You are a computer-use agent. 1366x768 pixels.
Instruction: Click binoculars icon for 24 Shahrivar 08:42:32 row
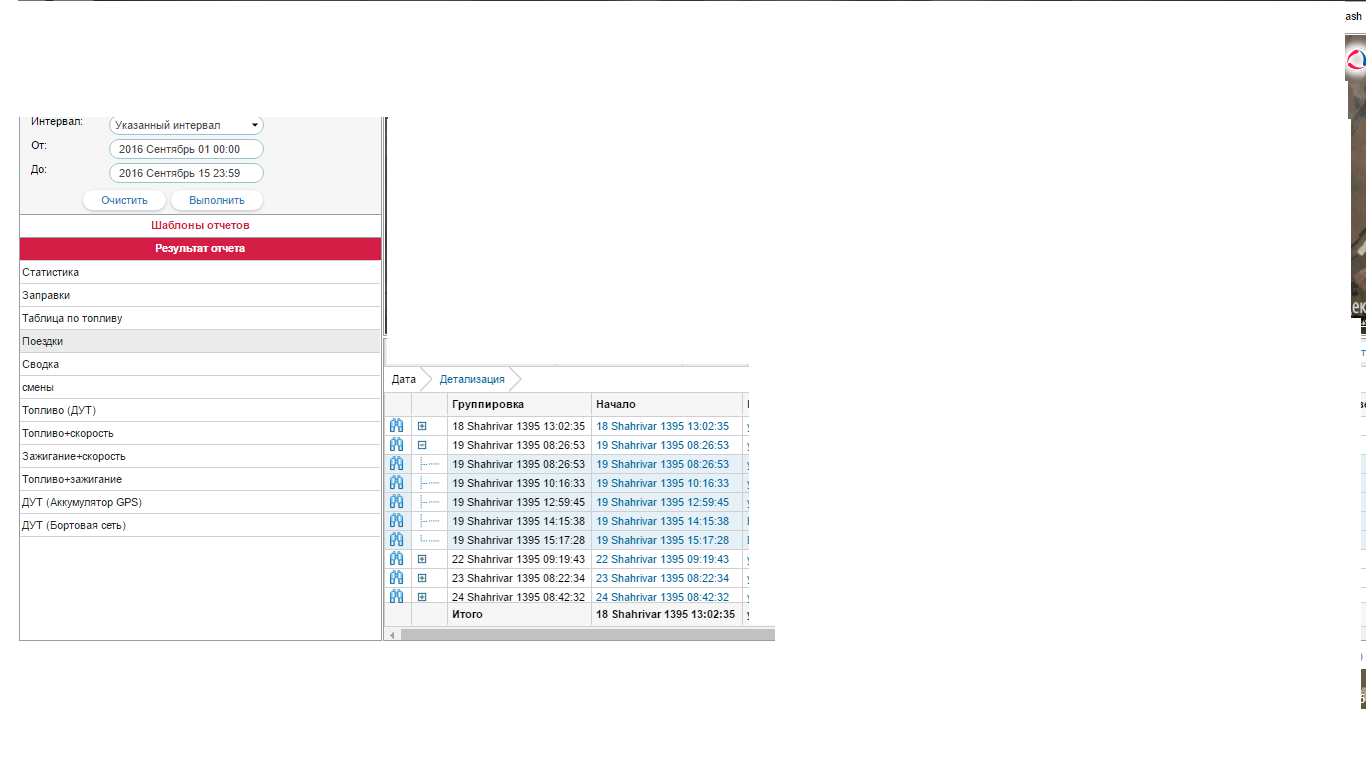click(x=396, y=596)
